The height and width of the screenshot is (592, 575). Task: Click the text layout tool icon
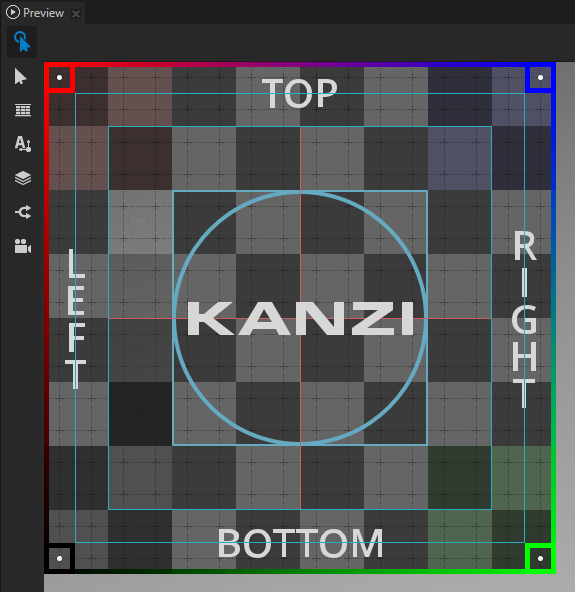[x=23, y=144]
